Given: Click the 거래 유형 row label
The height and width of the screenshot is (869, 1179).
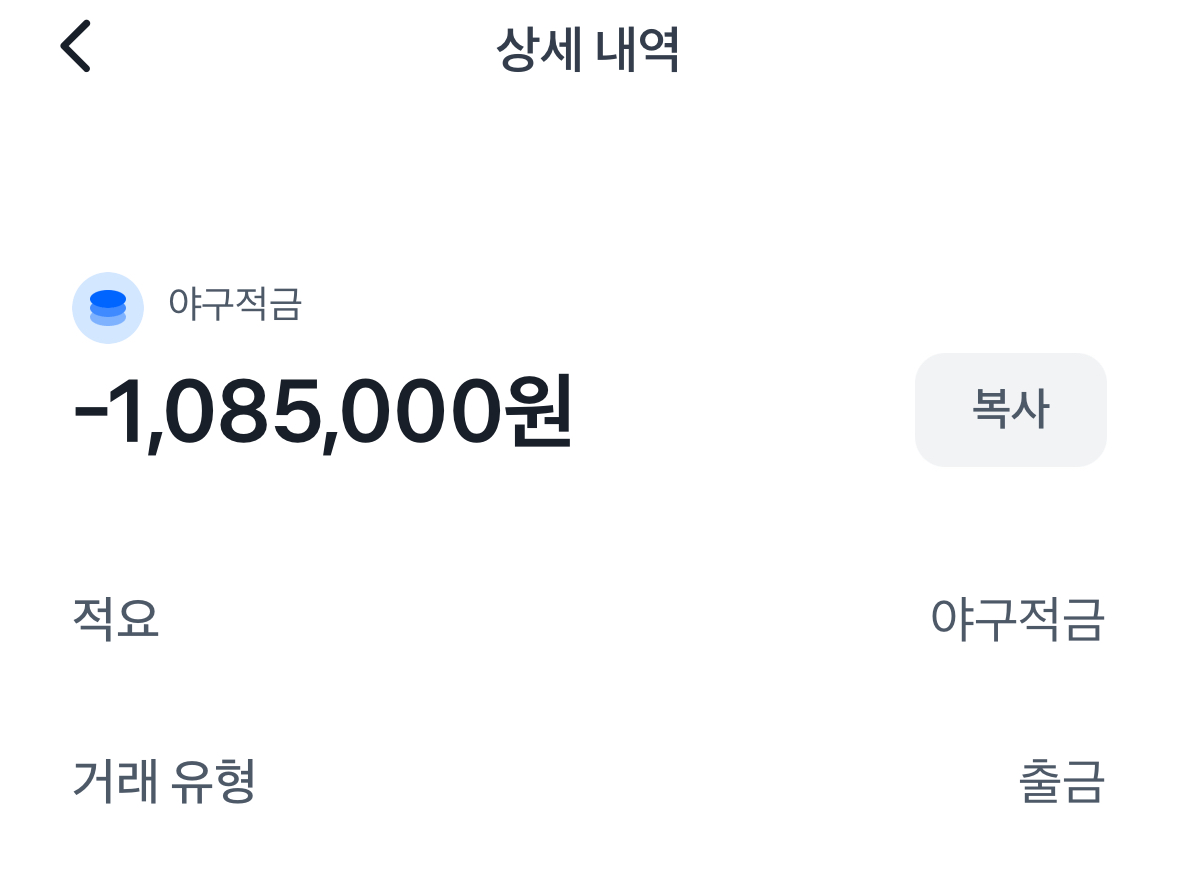Looking at the screenshot, I should 164,781.
